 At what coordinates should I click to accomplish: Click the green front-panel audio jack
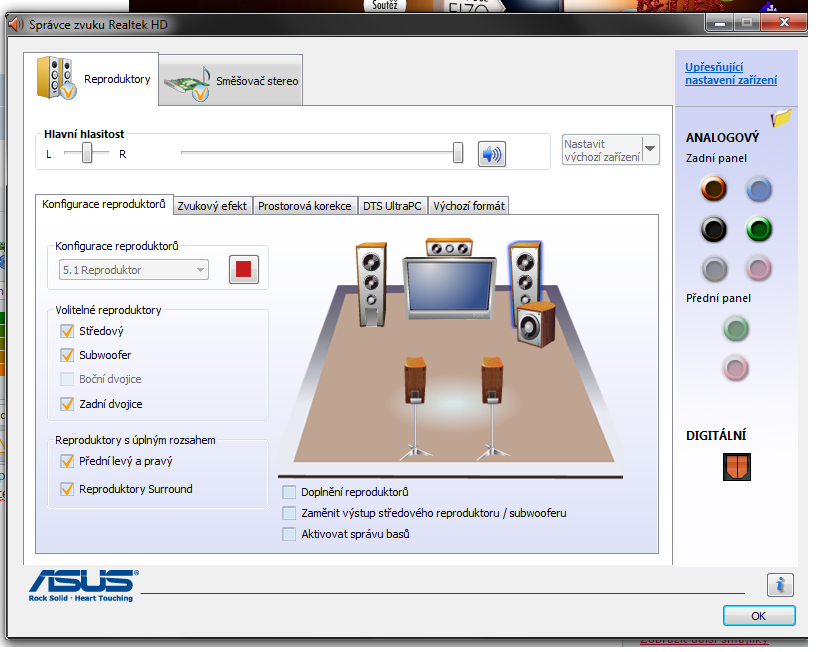point(736,329)
